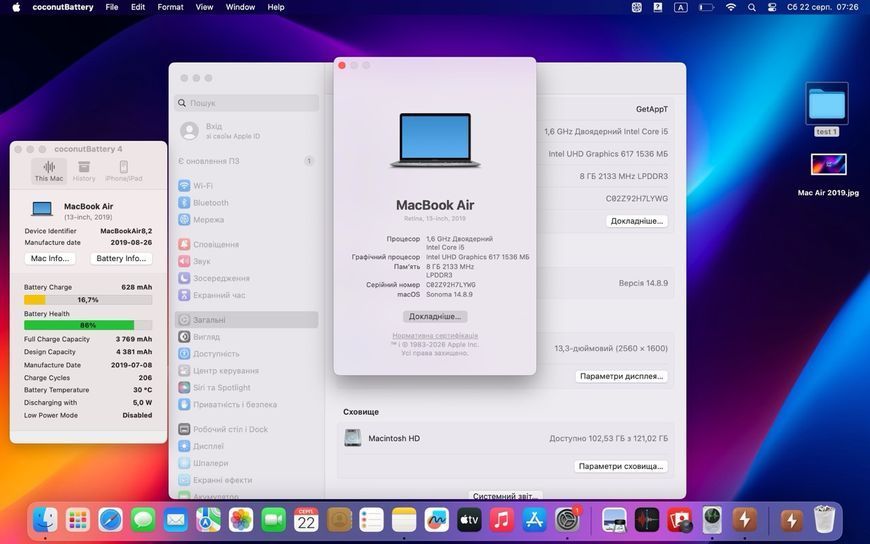Open the Format menu
Screen dimensions: 870x544
point(170,7)
